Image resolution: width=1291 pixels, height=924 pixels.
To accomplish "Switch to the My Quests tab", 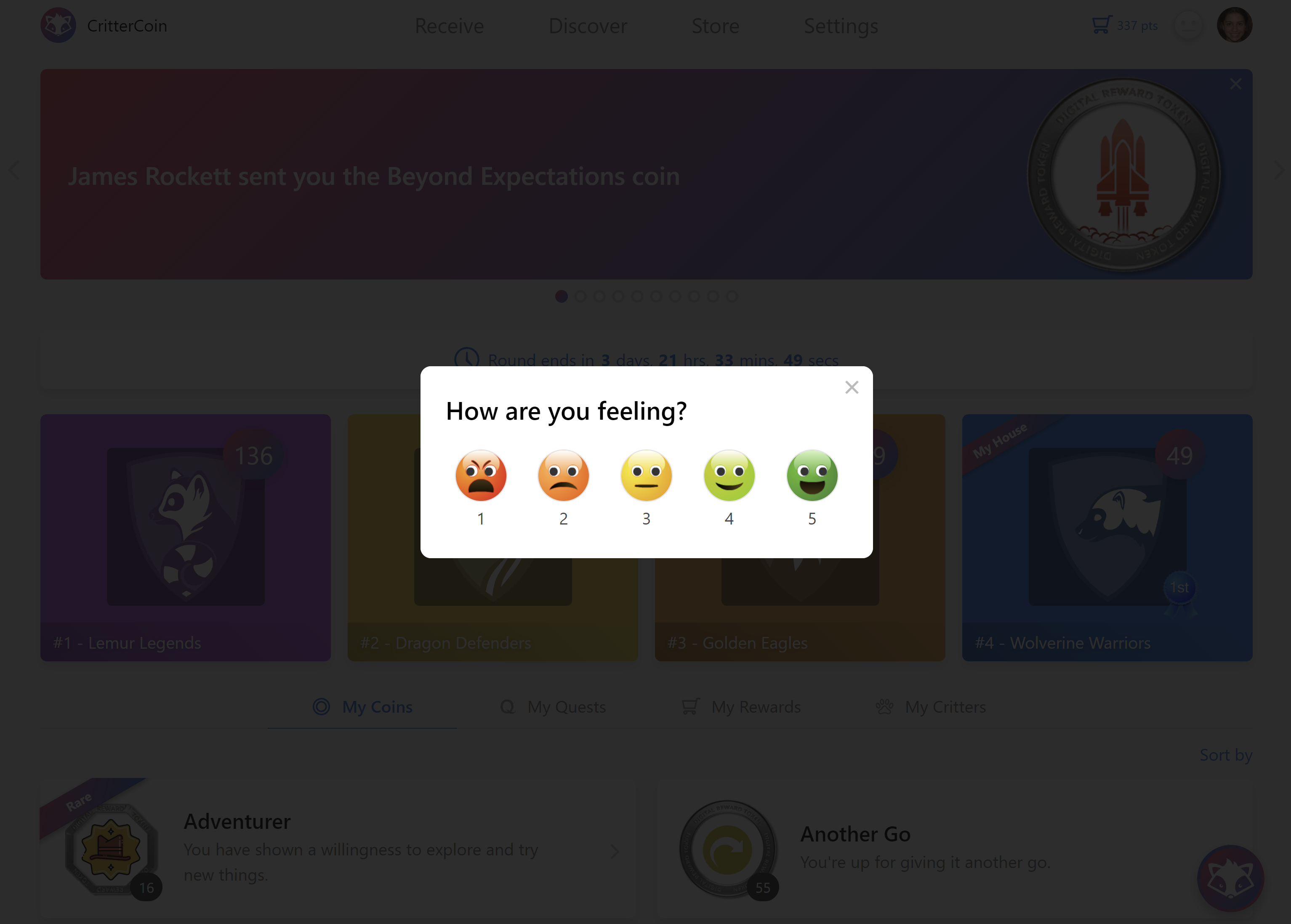I will tap(552, 707).
